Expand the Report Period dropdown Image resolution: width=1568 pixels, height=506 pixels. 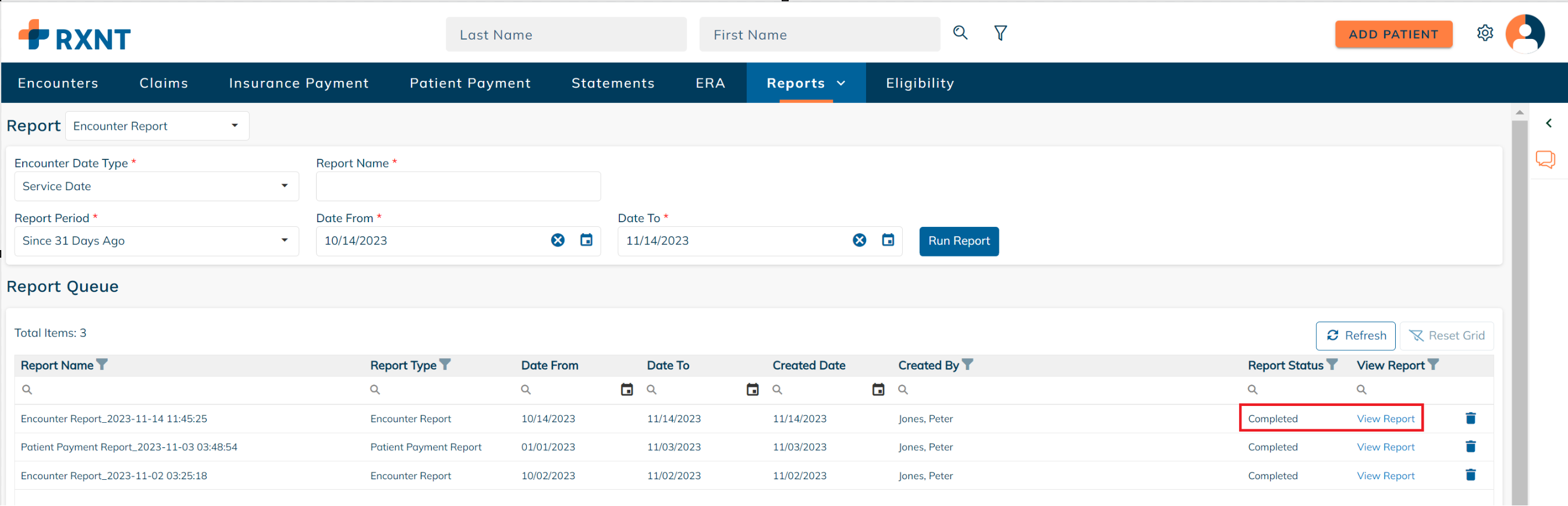coord(157,241)
